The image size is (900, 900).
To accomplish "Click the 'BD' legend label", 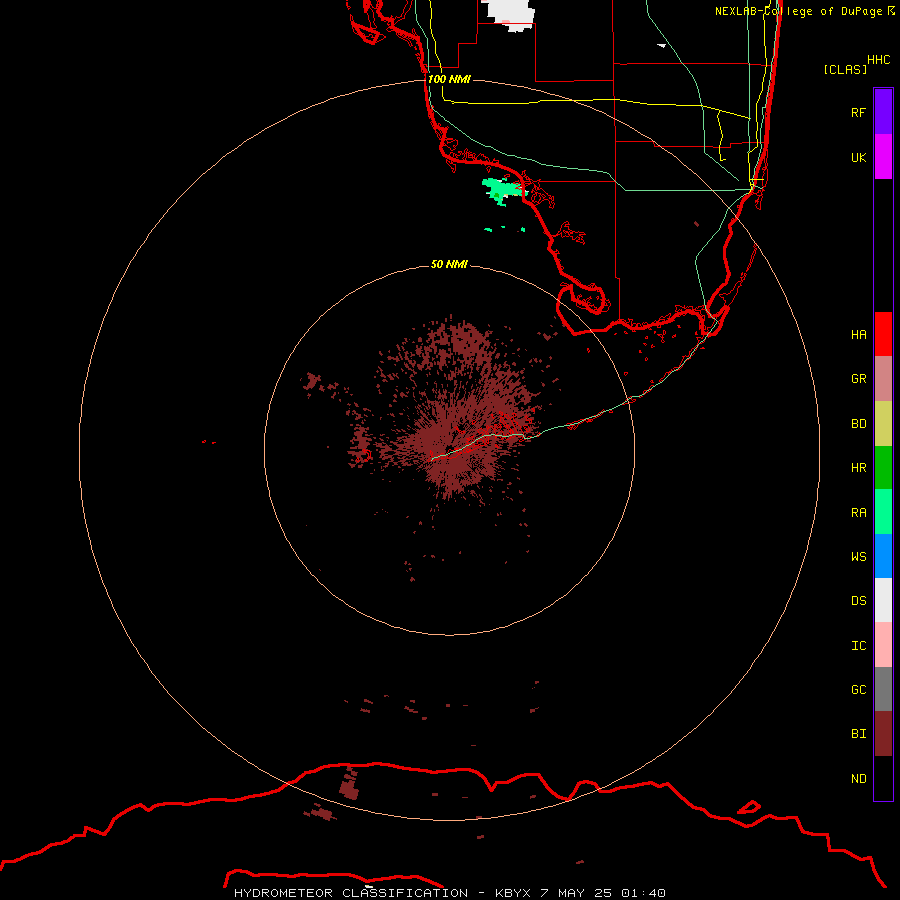I will 858,424.
